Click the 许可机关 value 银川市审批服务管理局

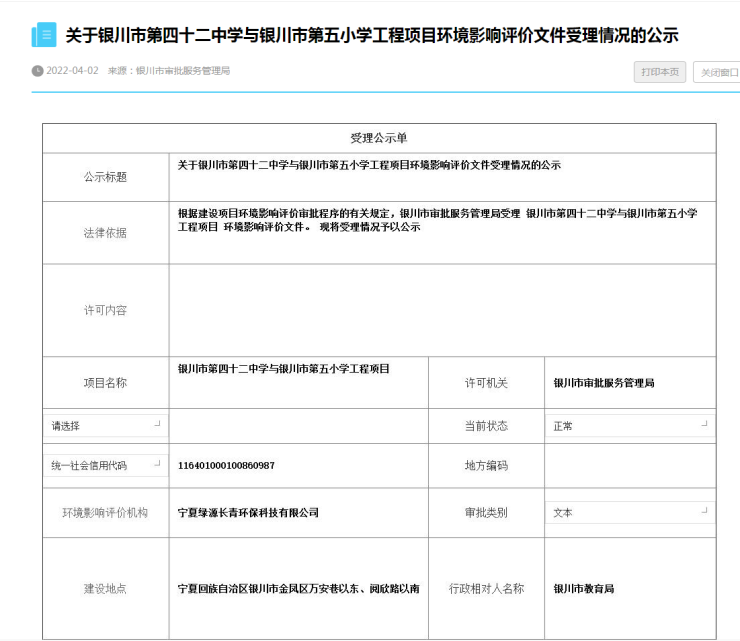(604, 383)
